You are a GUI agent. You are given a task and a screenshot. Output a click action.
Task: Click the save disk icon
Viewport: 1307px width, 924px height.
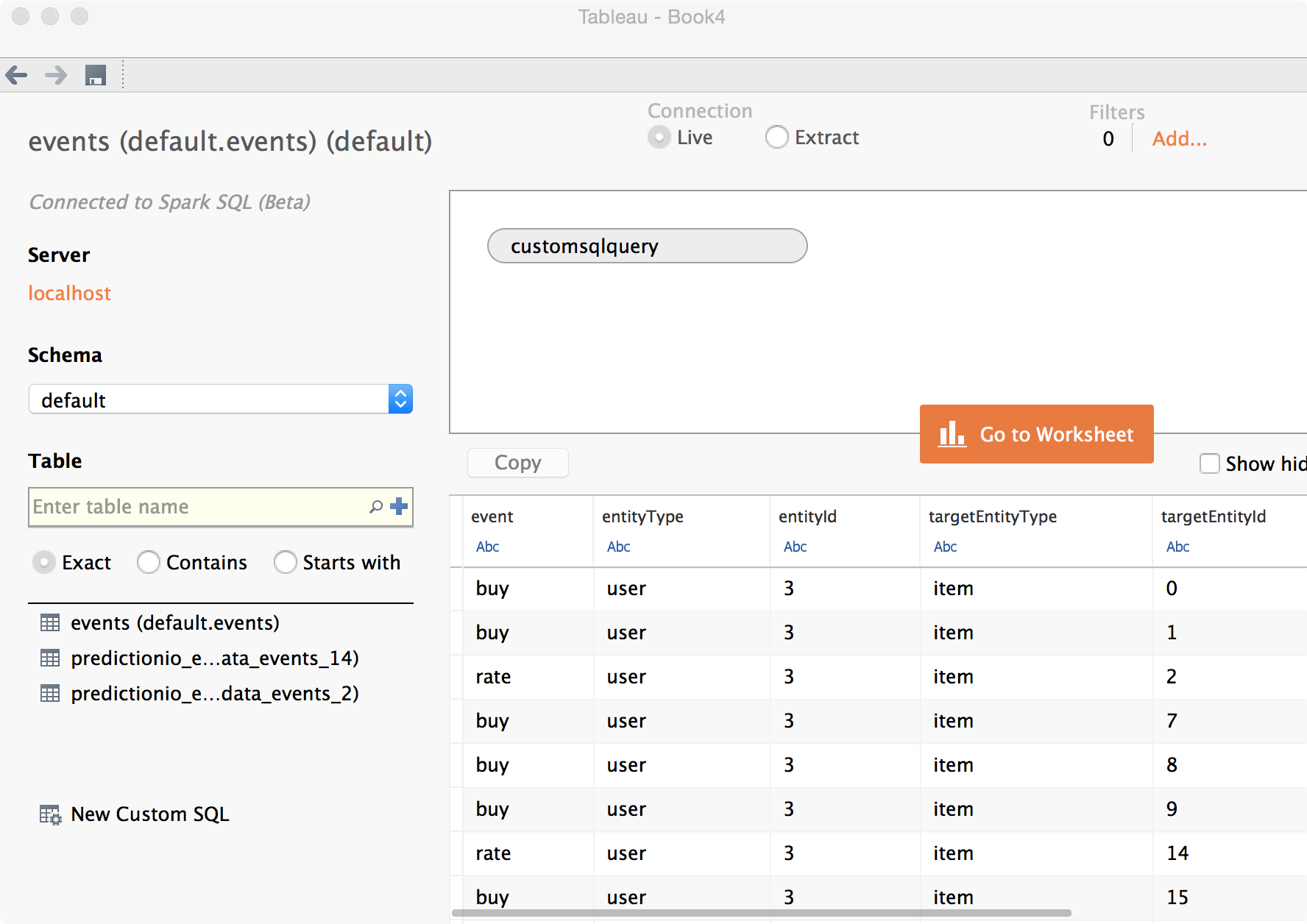point(96,75)
